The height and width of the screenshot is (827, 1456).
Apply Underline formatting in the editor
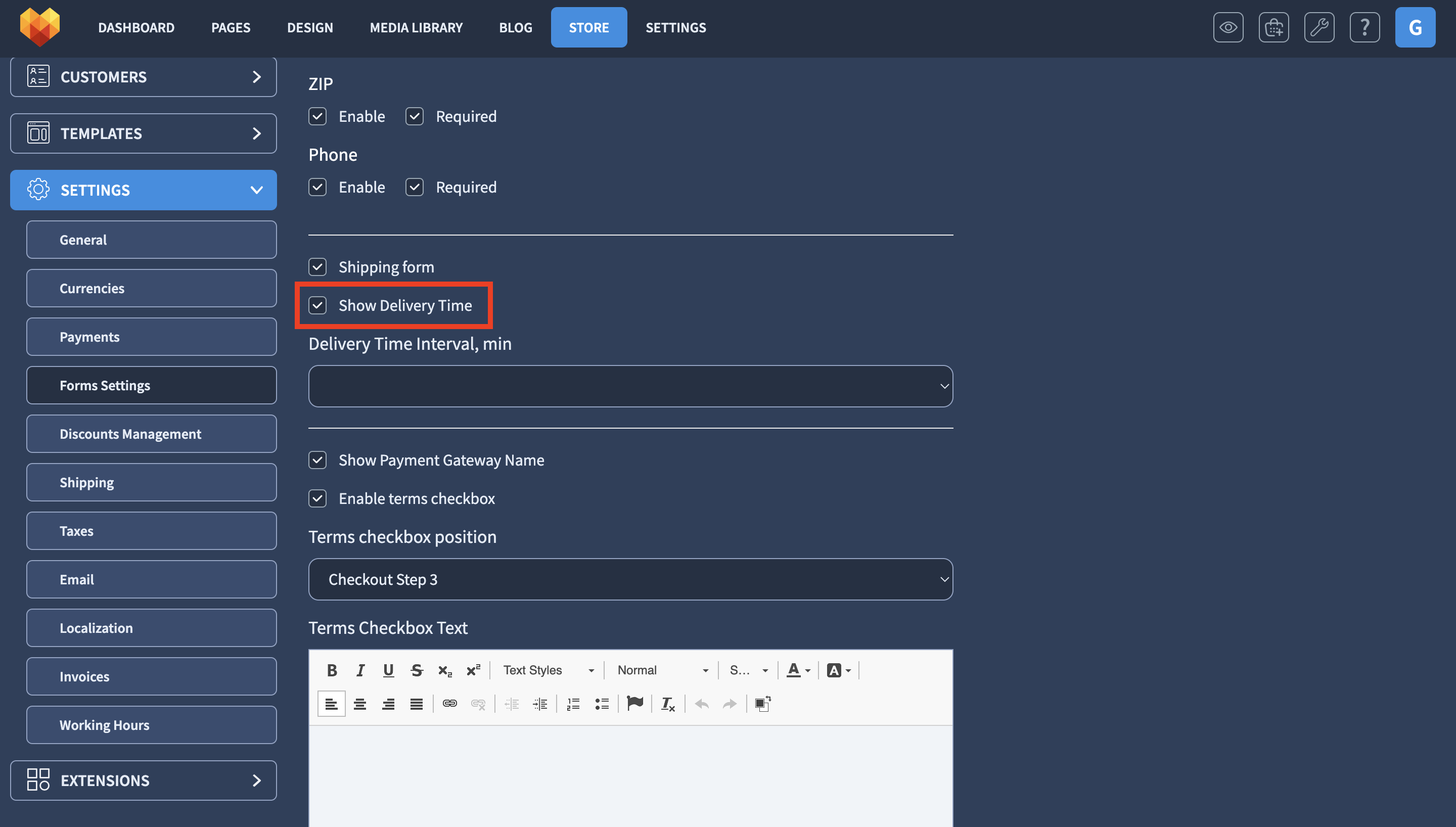(x=388, y=670)
